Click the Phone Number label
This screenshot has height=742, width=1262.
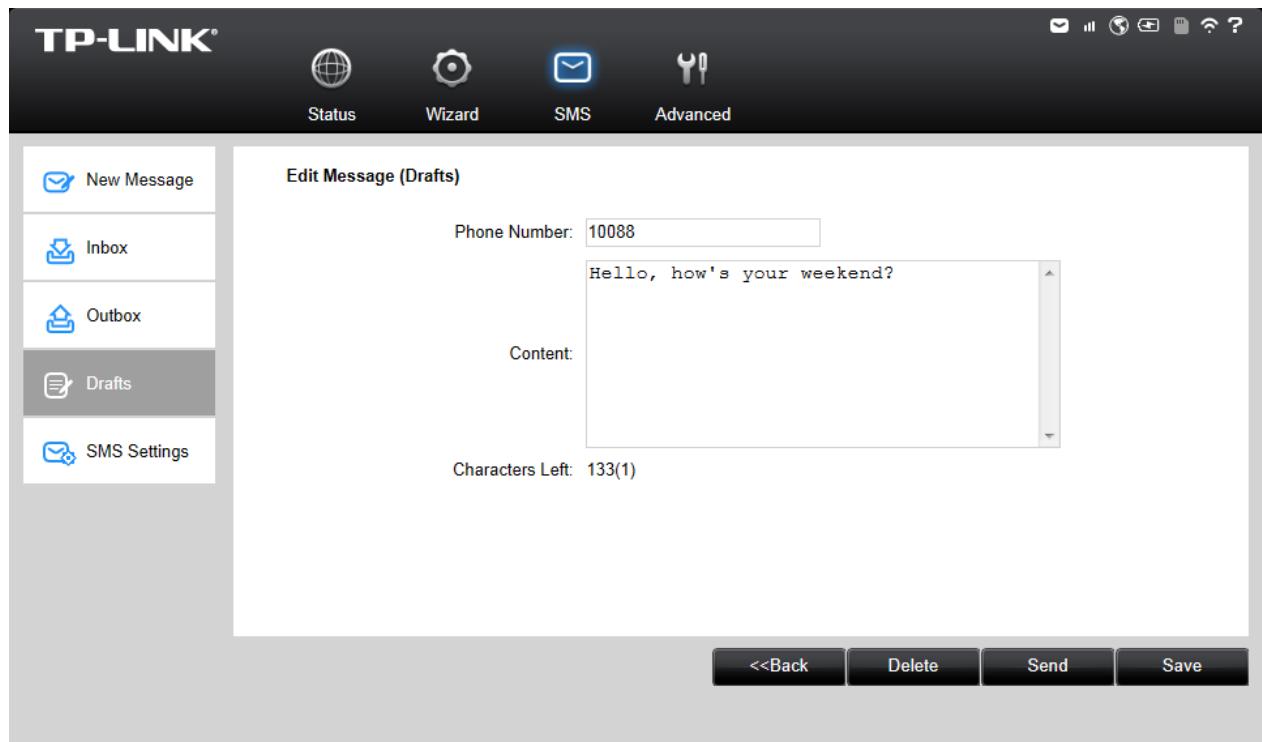(x=513, y=232)
